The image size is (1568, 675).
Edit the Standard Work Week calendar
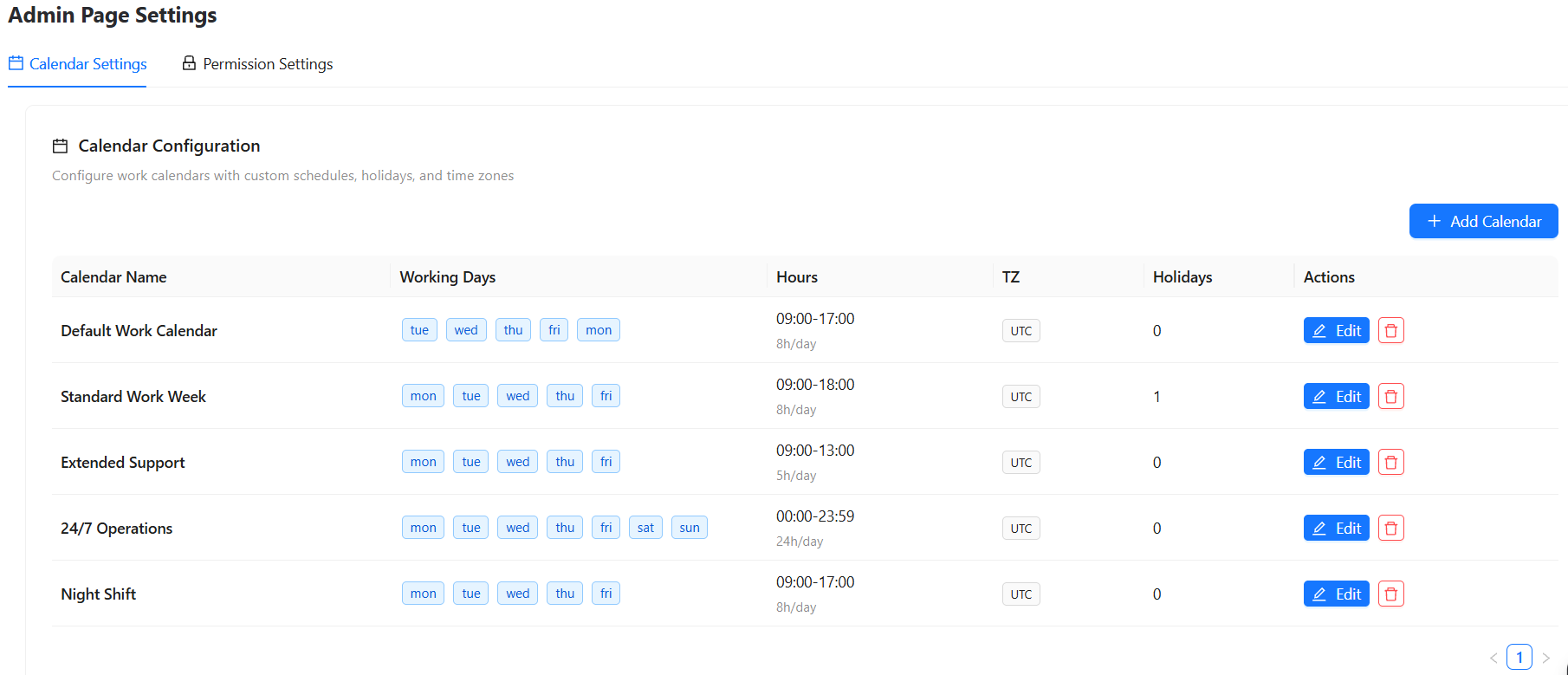click(1336, 396)
